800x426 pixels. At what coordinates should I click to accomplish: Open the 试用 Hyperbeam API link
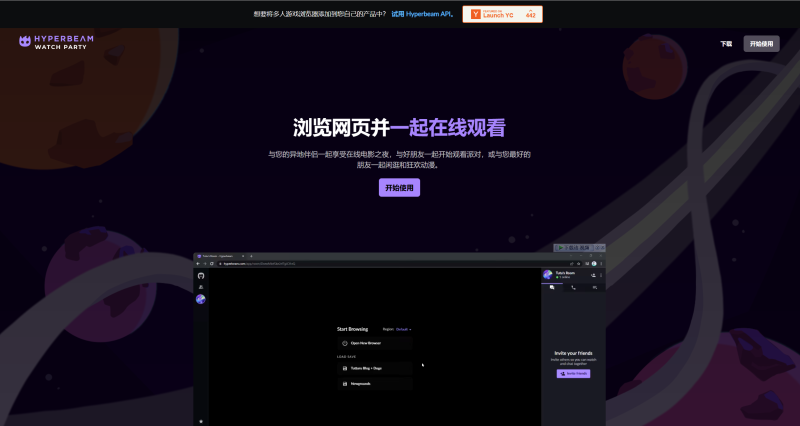pos(421,14)
